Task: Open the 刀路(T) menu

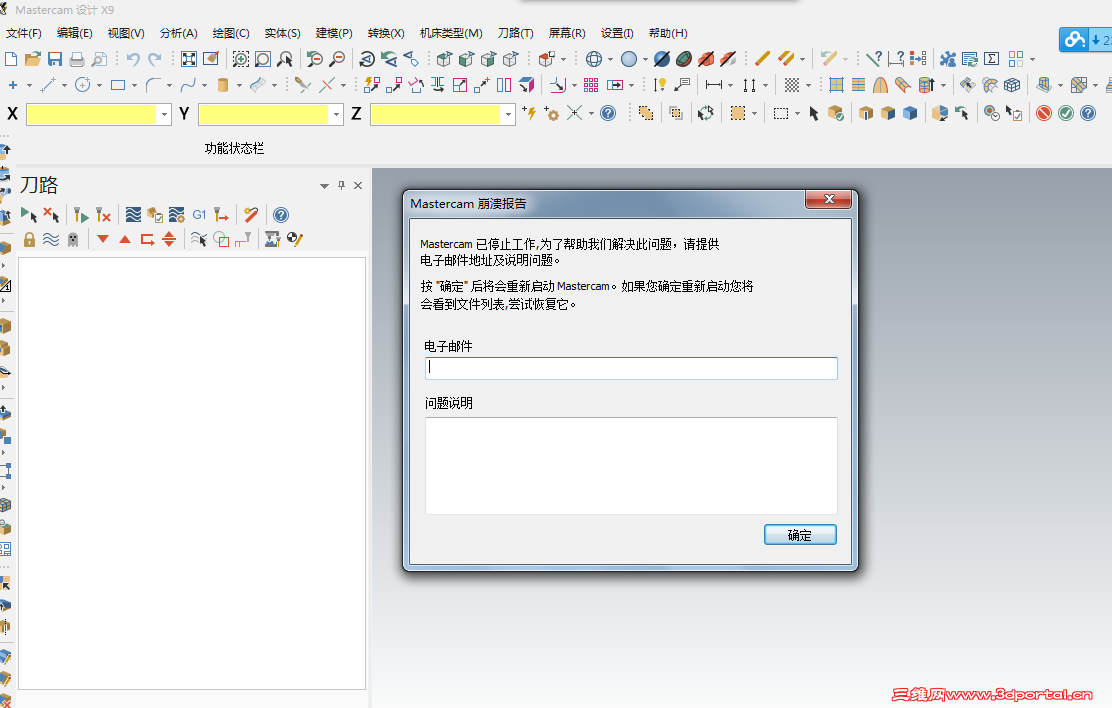Action: tap(516, 33)
